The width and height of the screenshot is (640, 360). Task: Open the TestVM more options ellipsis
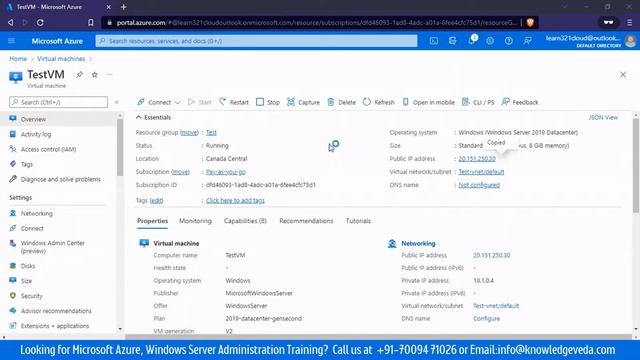tap(109, 75)
